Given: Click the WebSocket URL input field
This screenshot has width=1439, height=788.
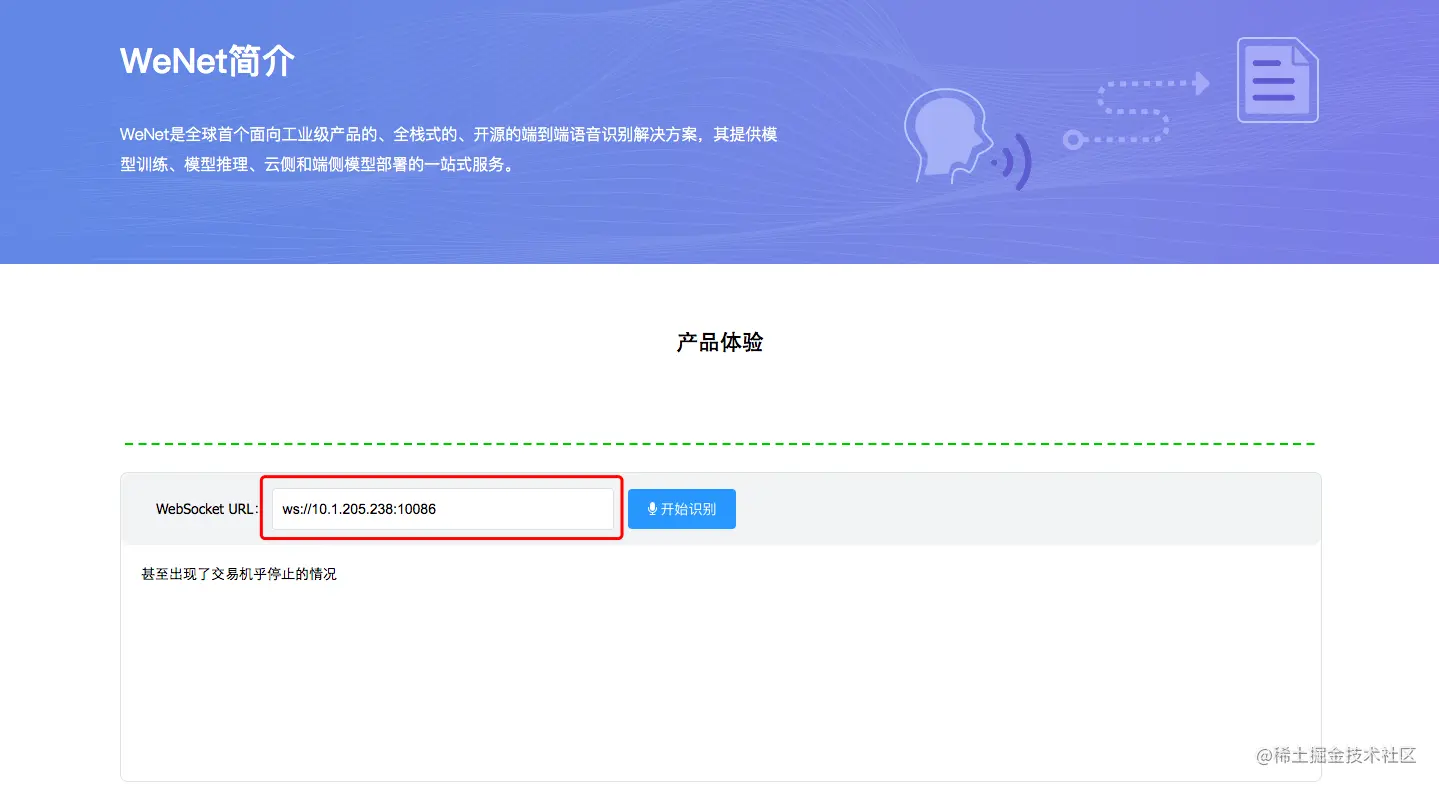Looking at the screenshot, I should tap(442, 509).
